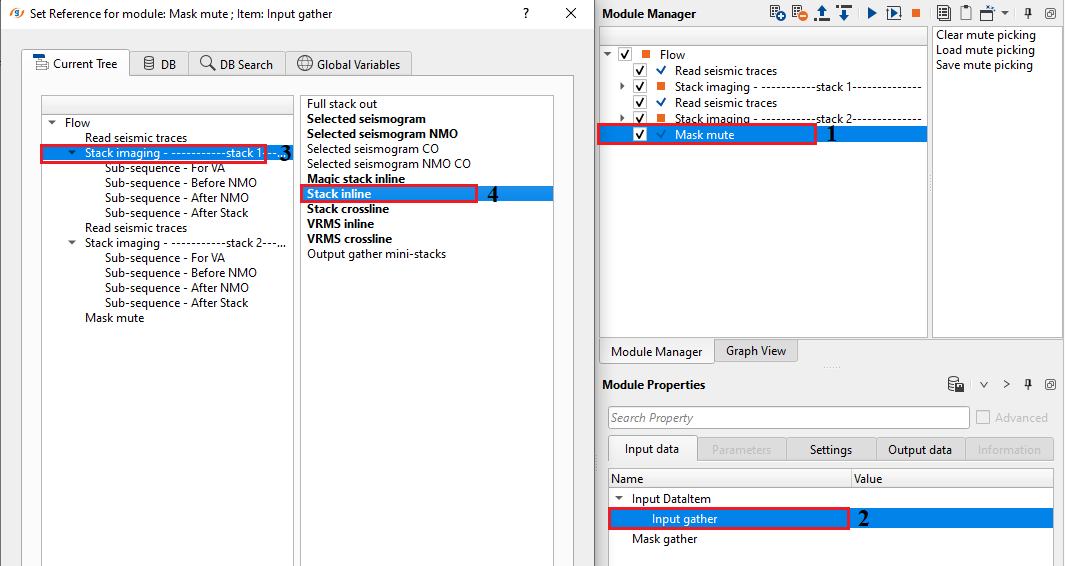Switch to the DB Search tab
Viewport: 1065px width, 566px height.
[x=236, y=64]
